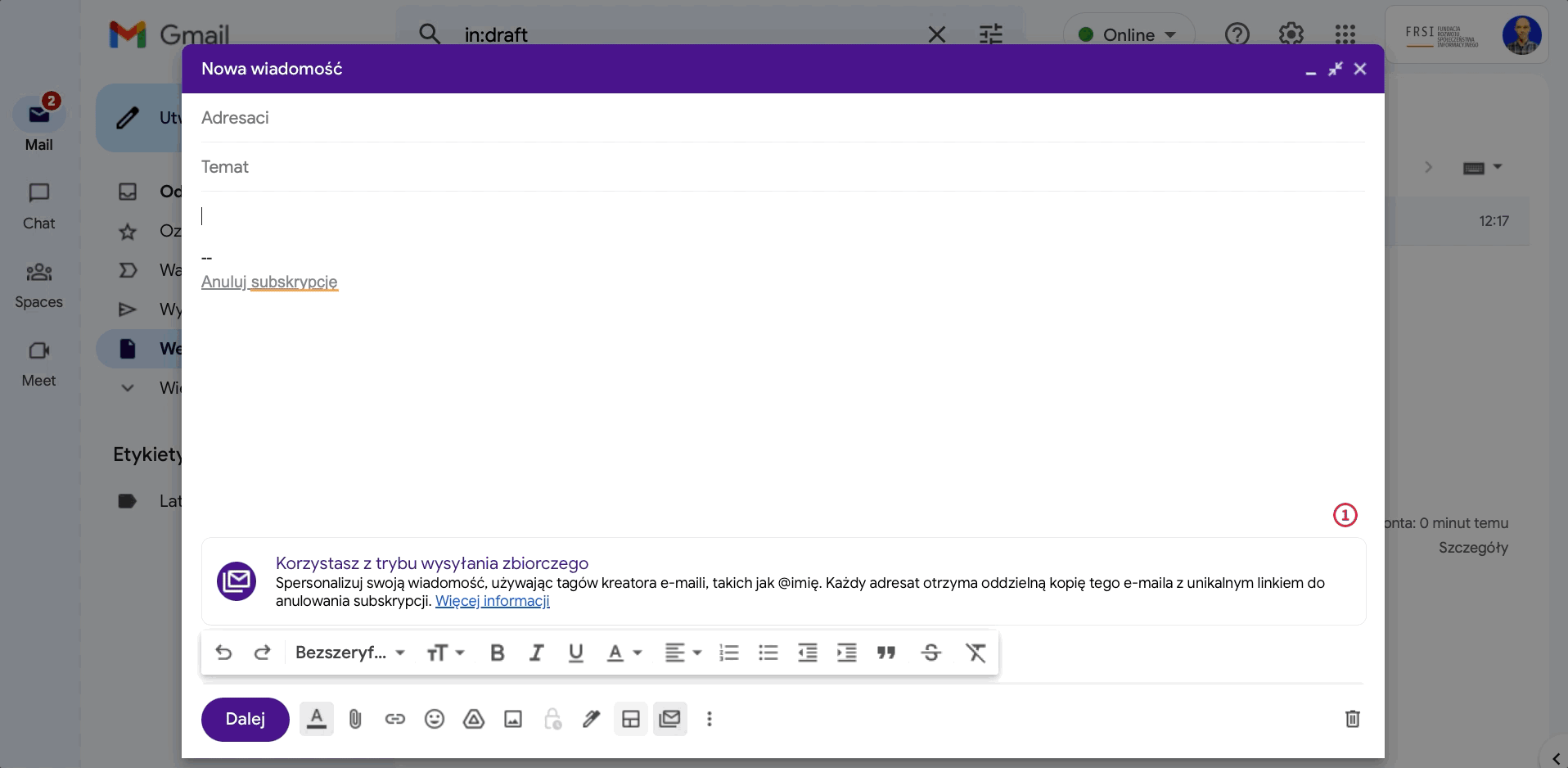
Task: Toggle multi-send mode icon
Action: [x=670, y=719]
